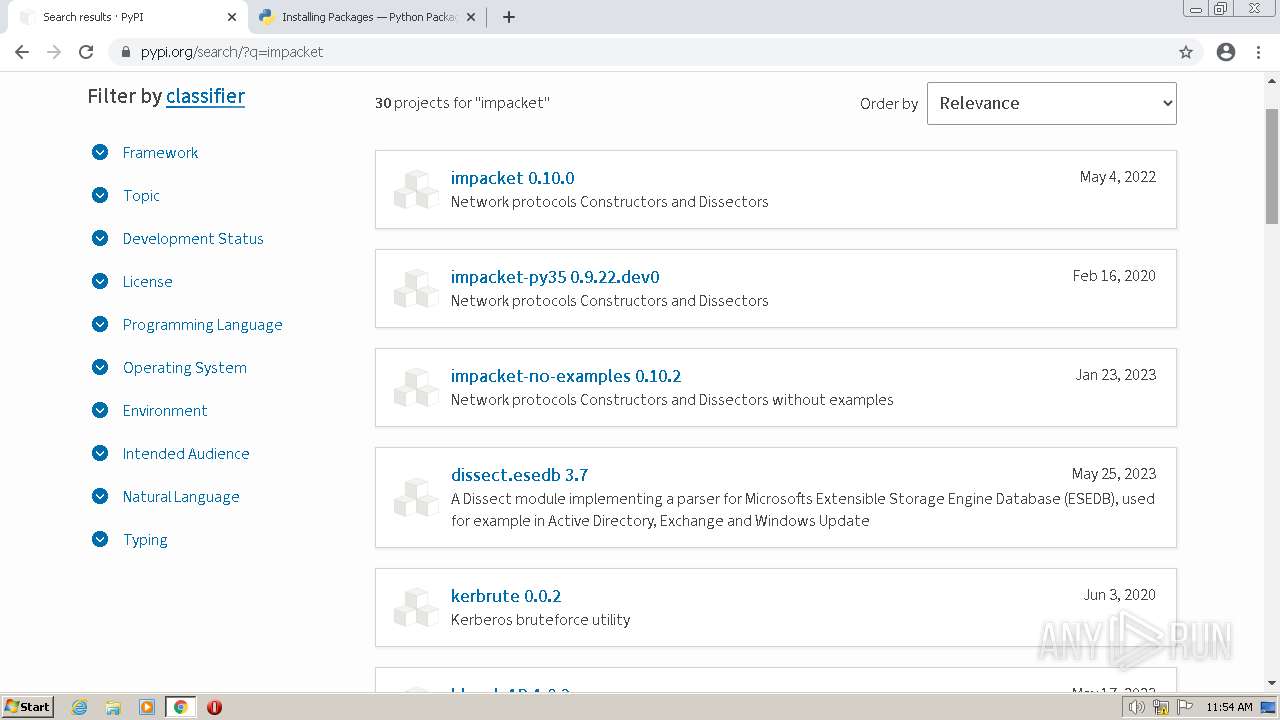
Task: Expand the Topic filter chevron
Action: 100,195
